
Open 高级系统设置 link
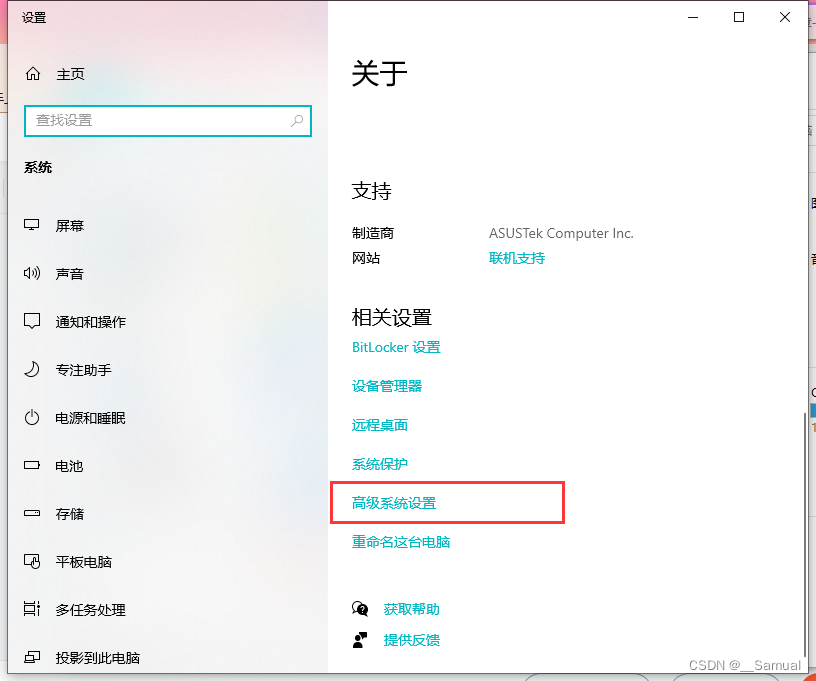[394, 503]
